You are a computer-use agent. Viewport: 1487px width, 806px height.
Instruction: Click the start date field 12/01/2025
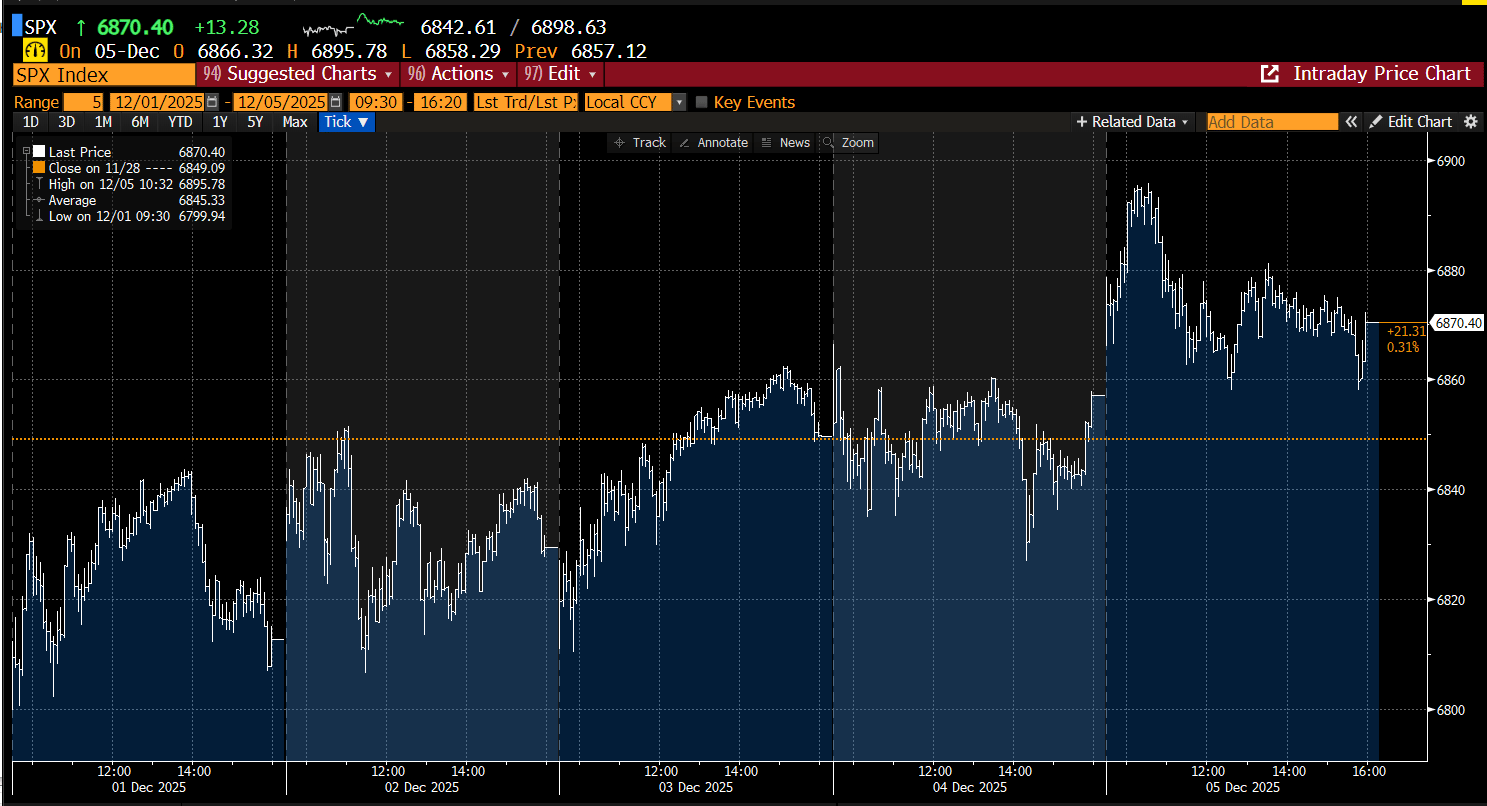click(x=158, y=102)
